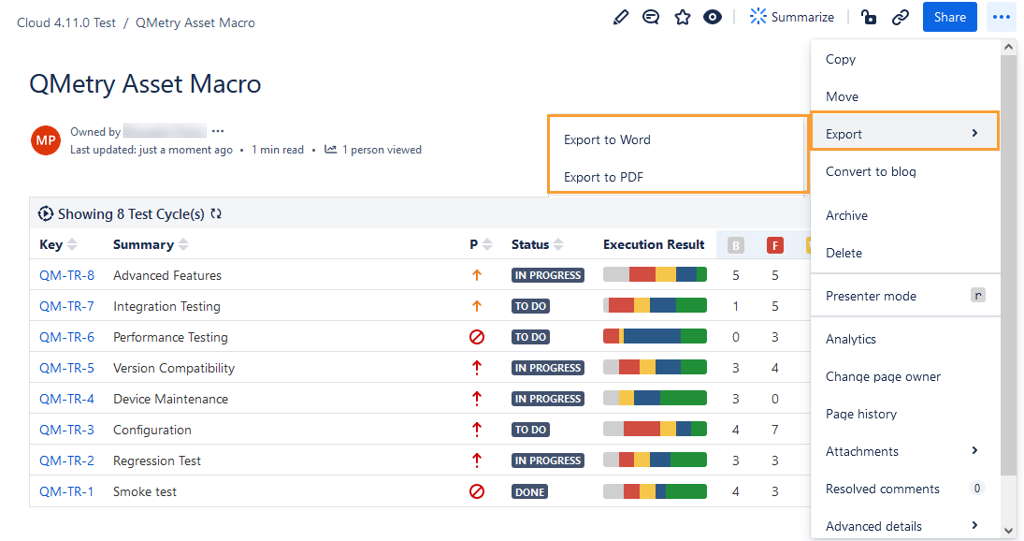This screenshot has width=1024, height=541.
Task: Click the blue Share button
Action: 950,17
